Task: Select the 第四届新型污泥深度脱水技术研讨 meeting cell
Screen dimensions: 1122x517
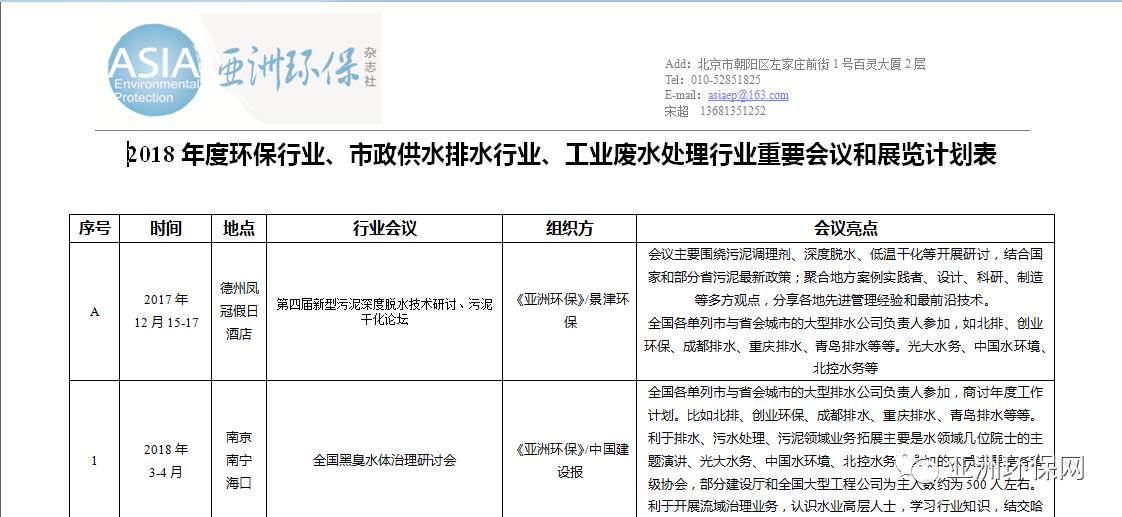Action: (384, 312)
